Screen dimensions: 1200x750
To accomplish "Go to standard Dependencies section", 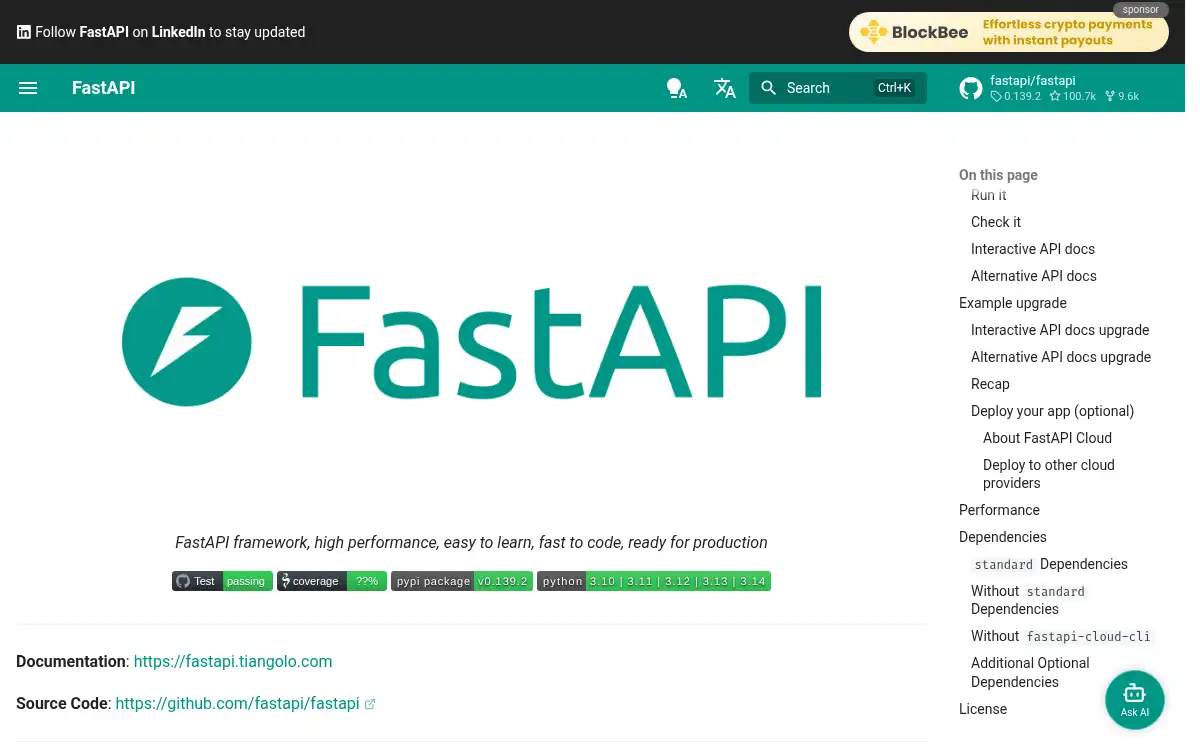I will click(x=1049, y=564).
